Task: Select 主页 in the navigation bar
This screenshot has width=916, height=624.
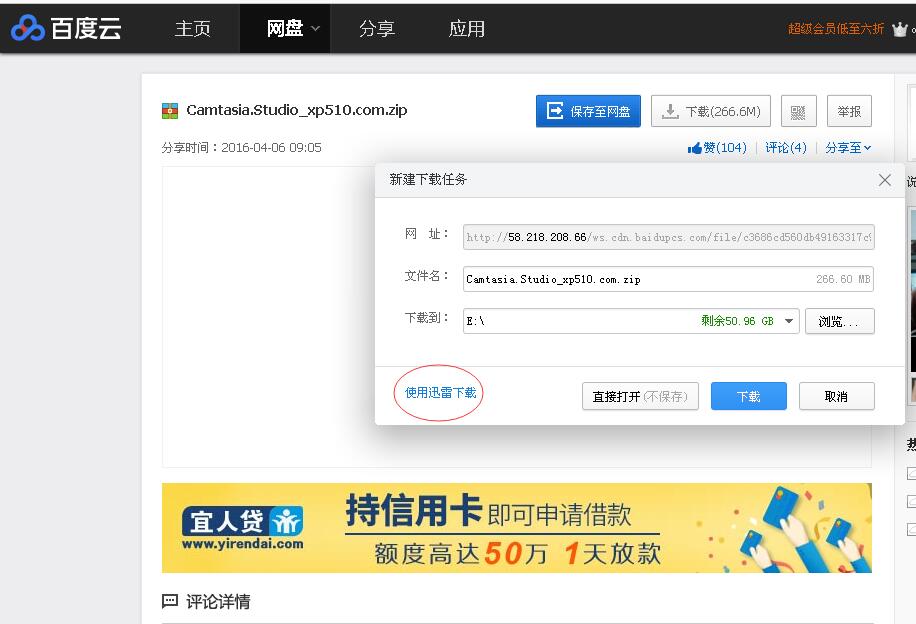Action: [x=192, y=29]
